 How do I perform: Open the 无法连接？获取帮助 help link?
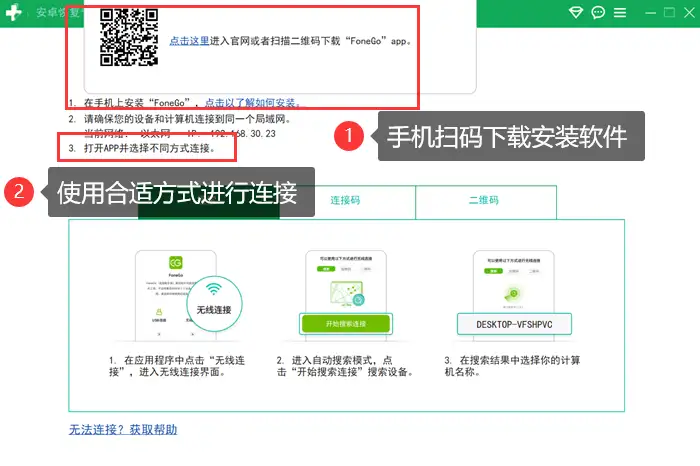click(123, 429)
